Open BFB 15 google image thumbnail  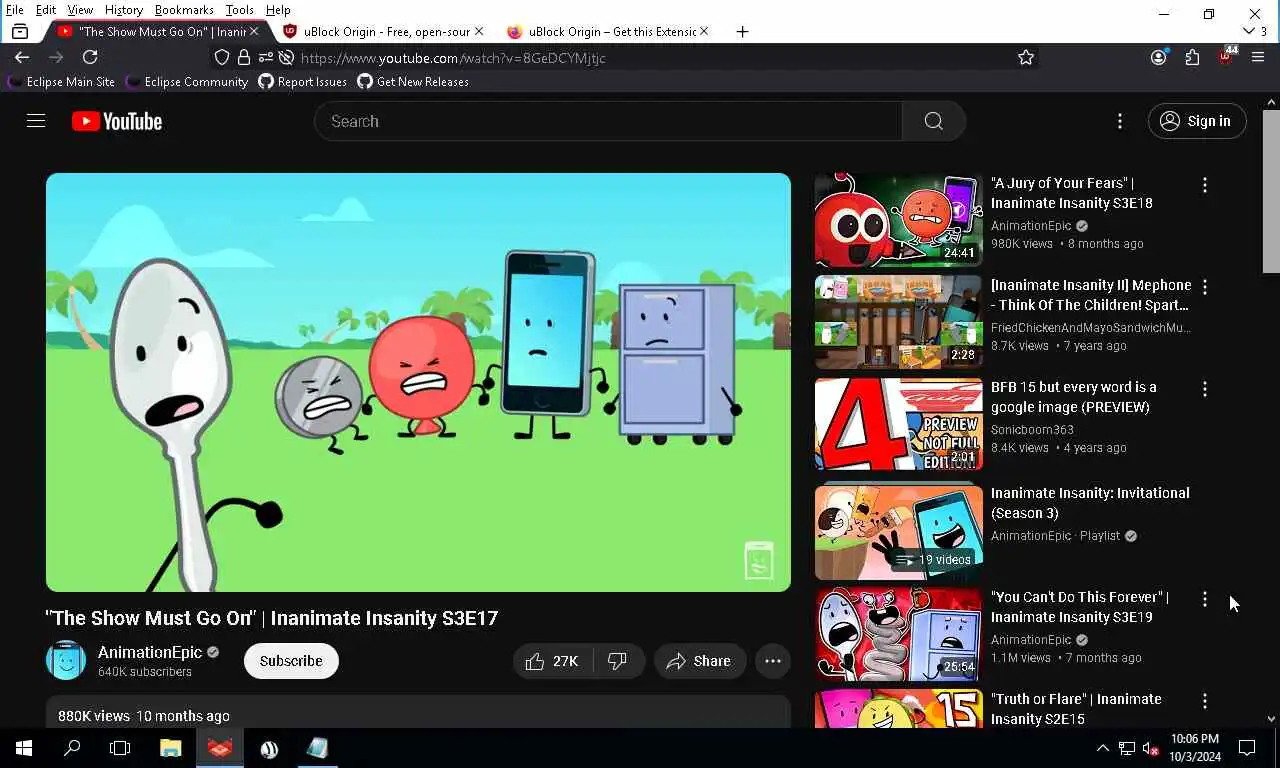tap(899, 424)
